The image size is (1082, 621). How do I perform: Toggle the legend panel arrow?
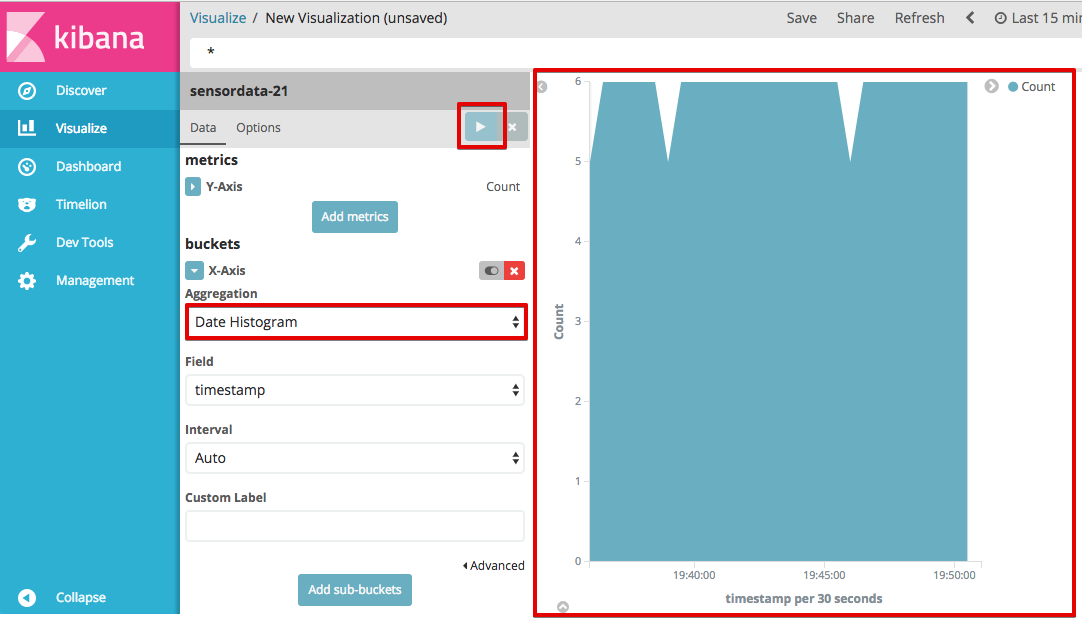coord(992,86)
